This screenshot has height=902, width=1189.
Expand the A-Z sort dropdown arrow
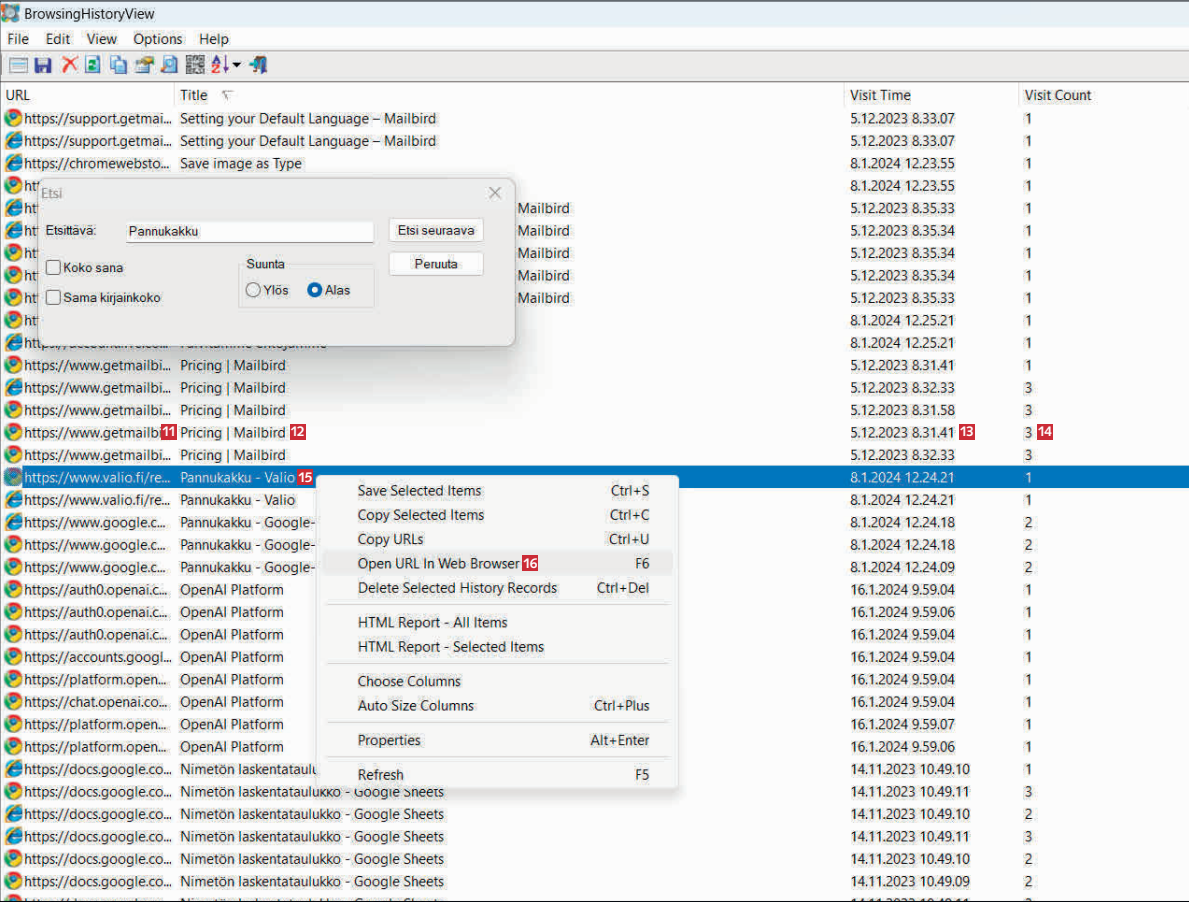click(237, 66)
